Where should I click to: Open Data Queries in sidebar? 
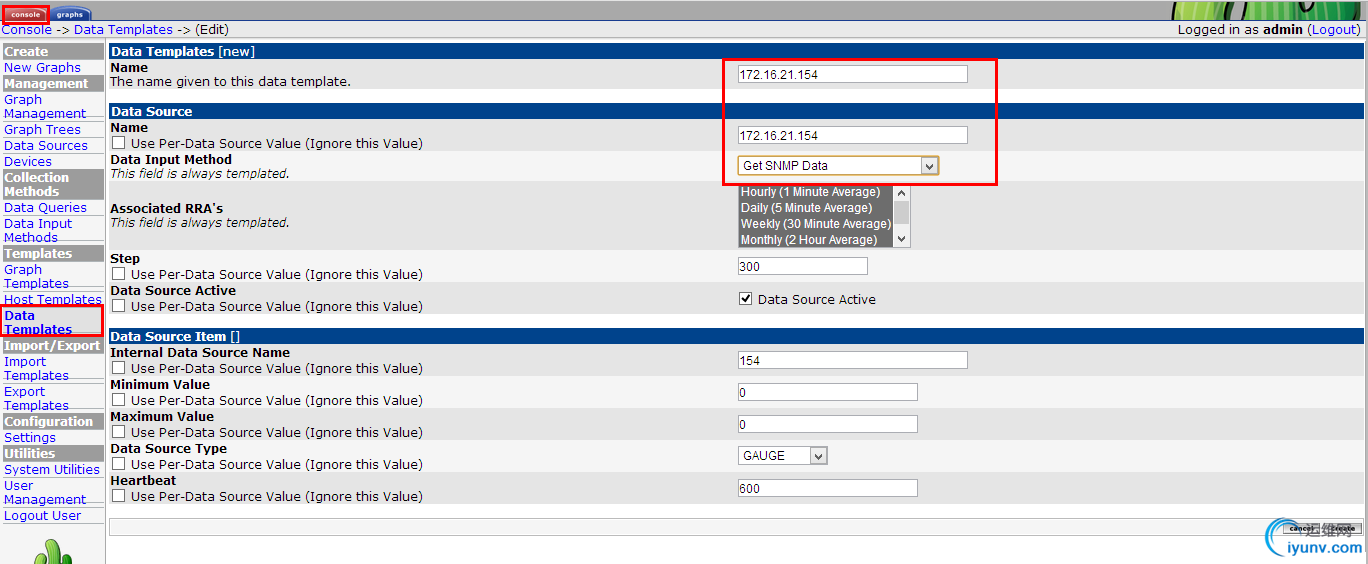click(x=45, y=207)
